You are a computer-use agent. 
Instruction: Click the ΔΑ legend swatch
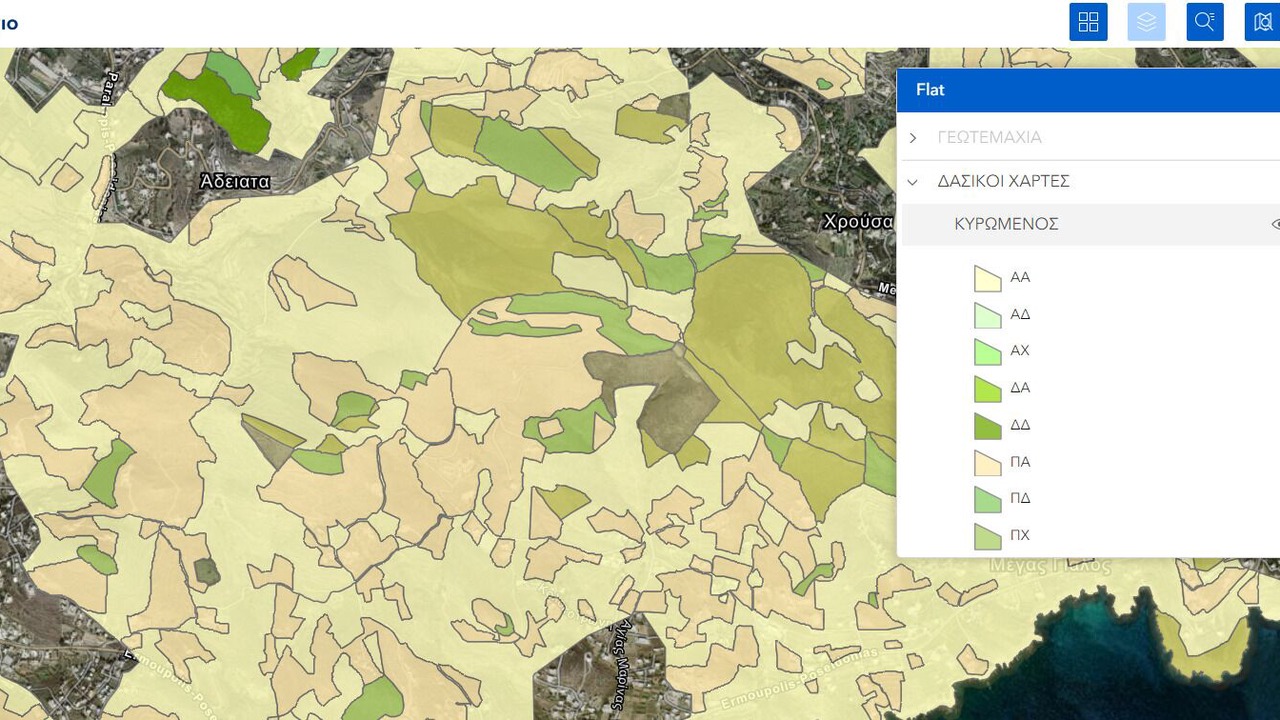point(987,389)
